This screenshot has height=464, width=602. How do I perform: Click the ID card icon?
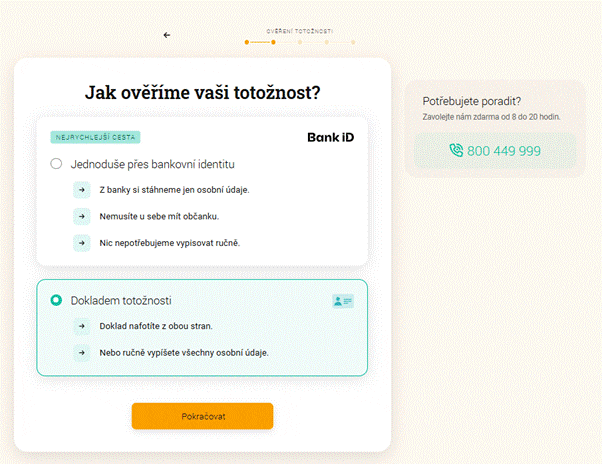pos(343,301)
